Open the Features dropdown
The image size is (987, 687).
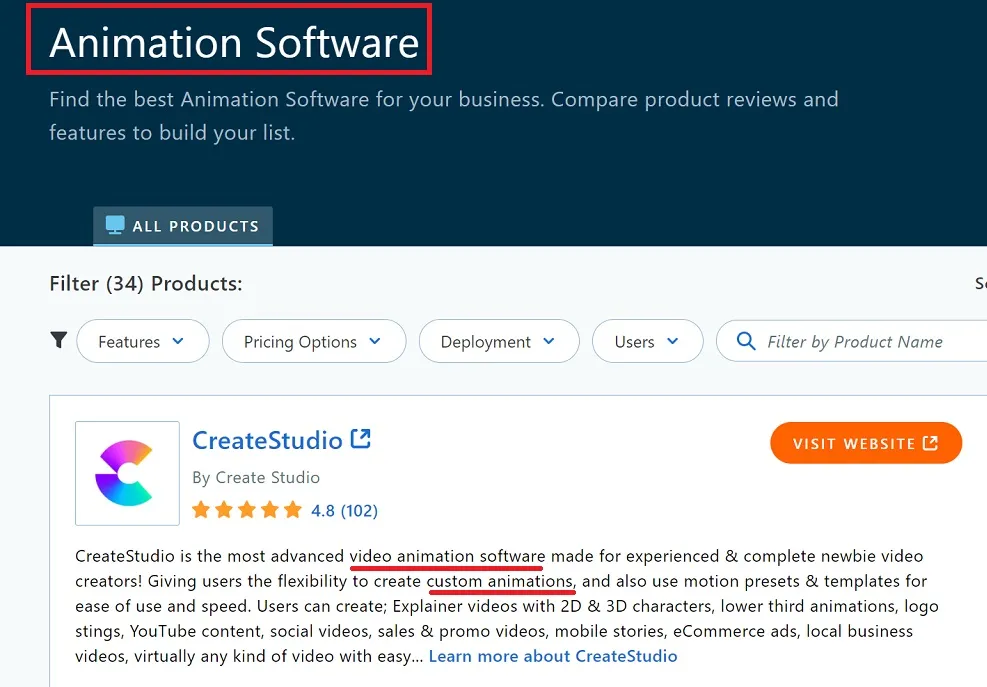click(143, 341)
